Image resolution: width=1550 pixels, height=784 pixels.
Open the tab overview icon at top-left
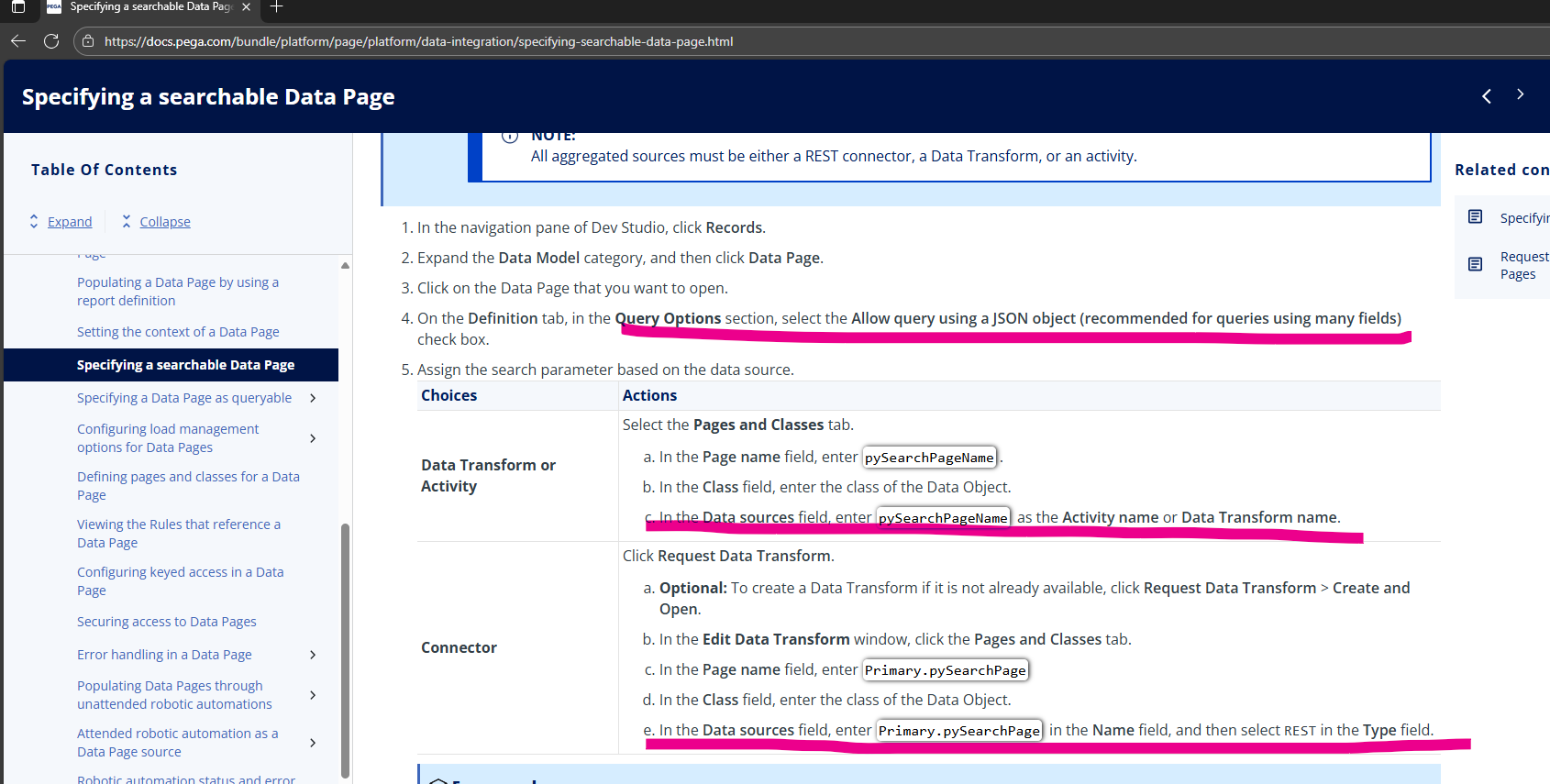[18, 7]
